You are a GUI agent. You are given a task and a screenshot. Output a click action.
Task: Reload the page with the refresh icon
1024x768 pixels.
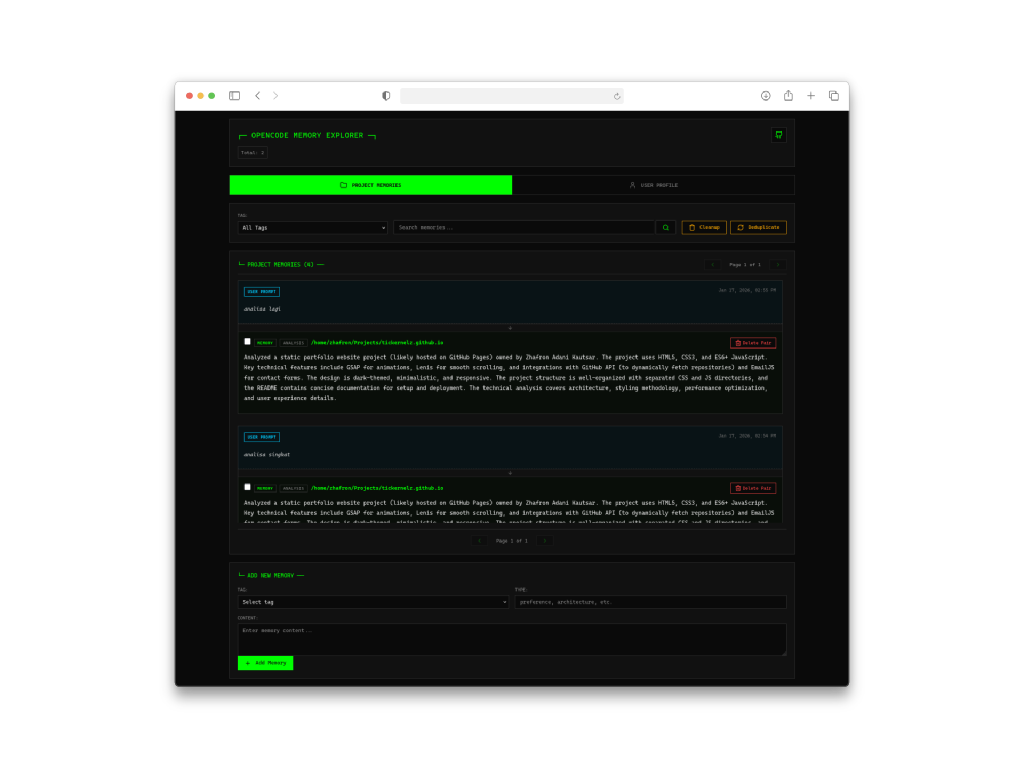616,96
